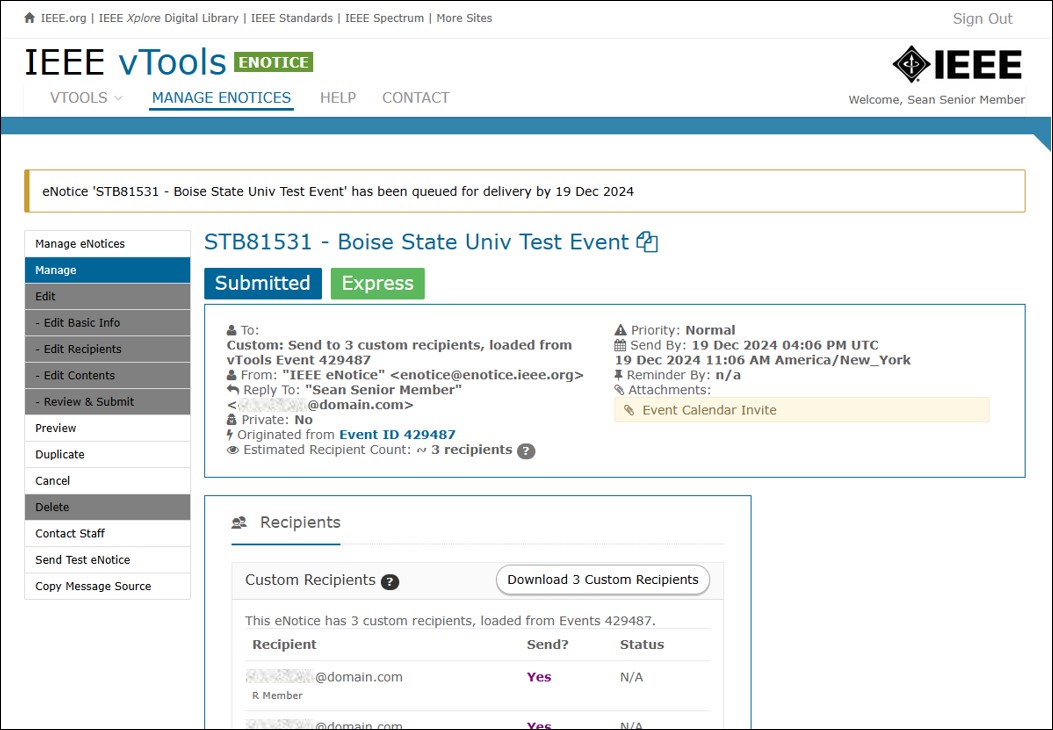Select the Manage sidebar item

coord(107,270)
